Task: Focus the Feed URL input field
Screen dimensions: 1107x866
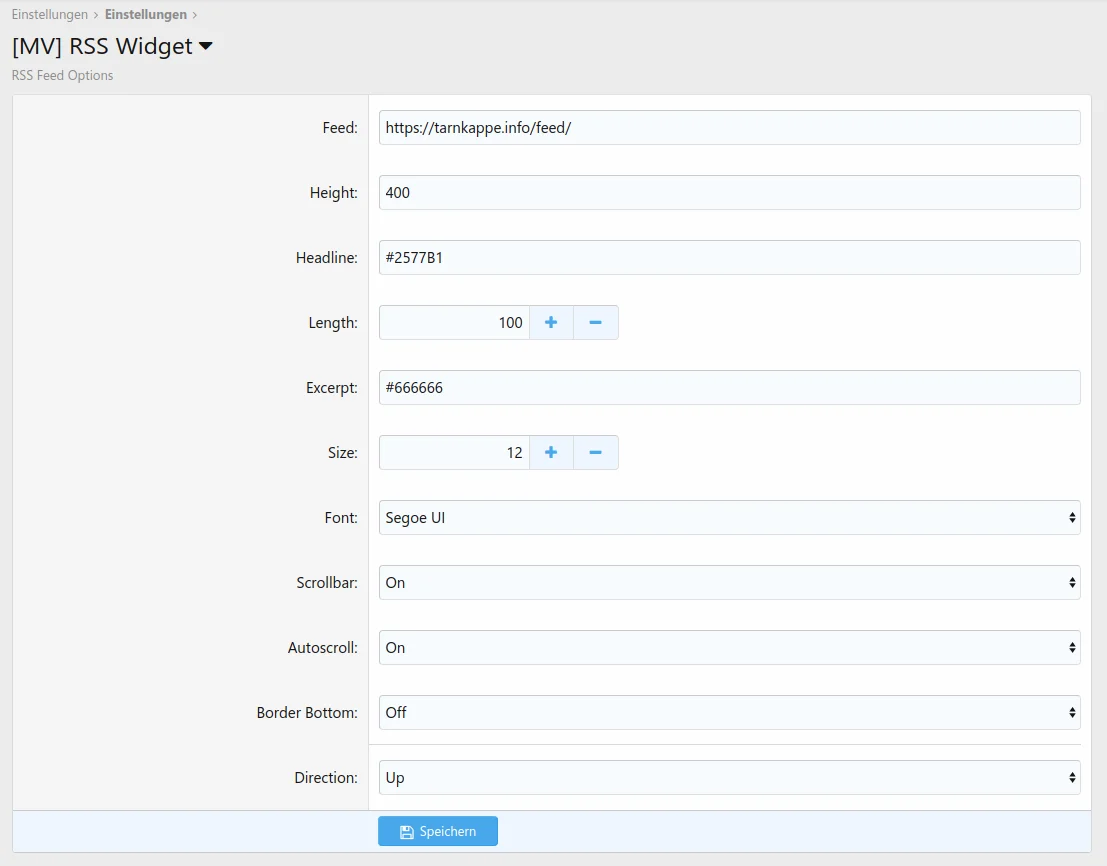Action: tap(729, 128)
